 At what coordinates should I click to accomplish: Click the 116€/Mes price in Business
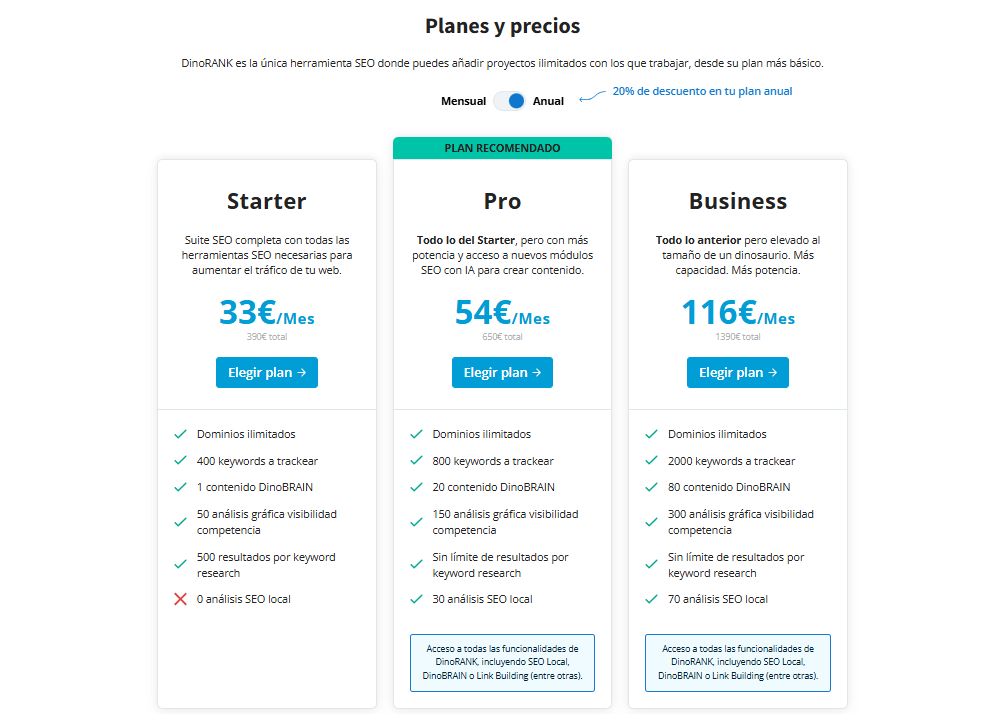pos(737,316)
